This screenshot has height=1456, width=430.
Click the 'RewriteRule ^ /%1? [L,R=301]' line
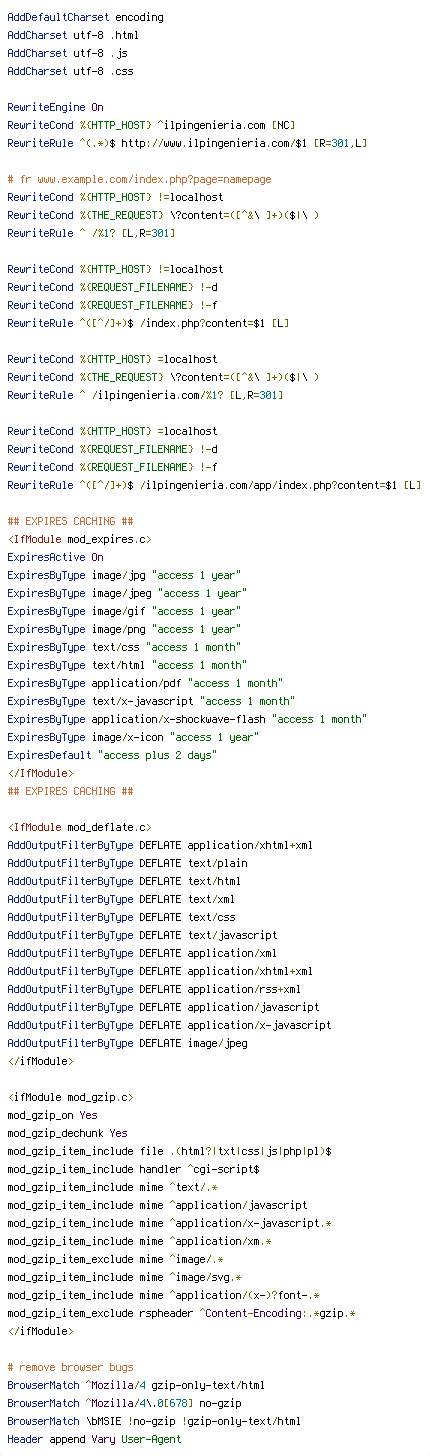pyautogui.click(x=91, y=233)
